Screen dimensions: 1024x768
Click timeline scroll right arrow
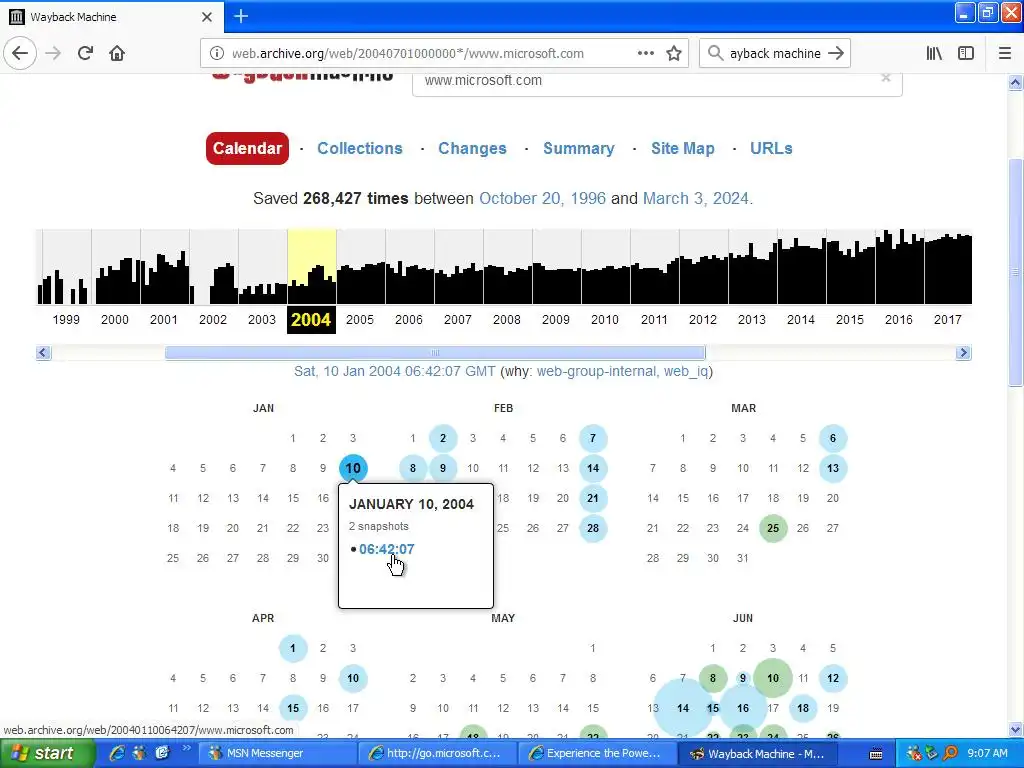coord(963,353)
